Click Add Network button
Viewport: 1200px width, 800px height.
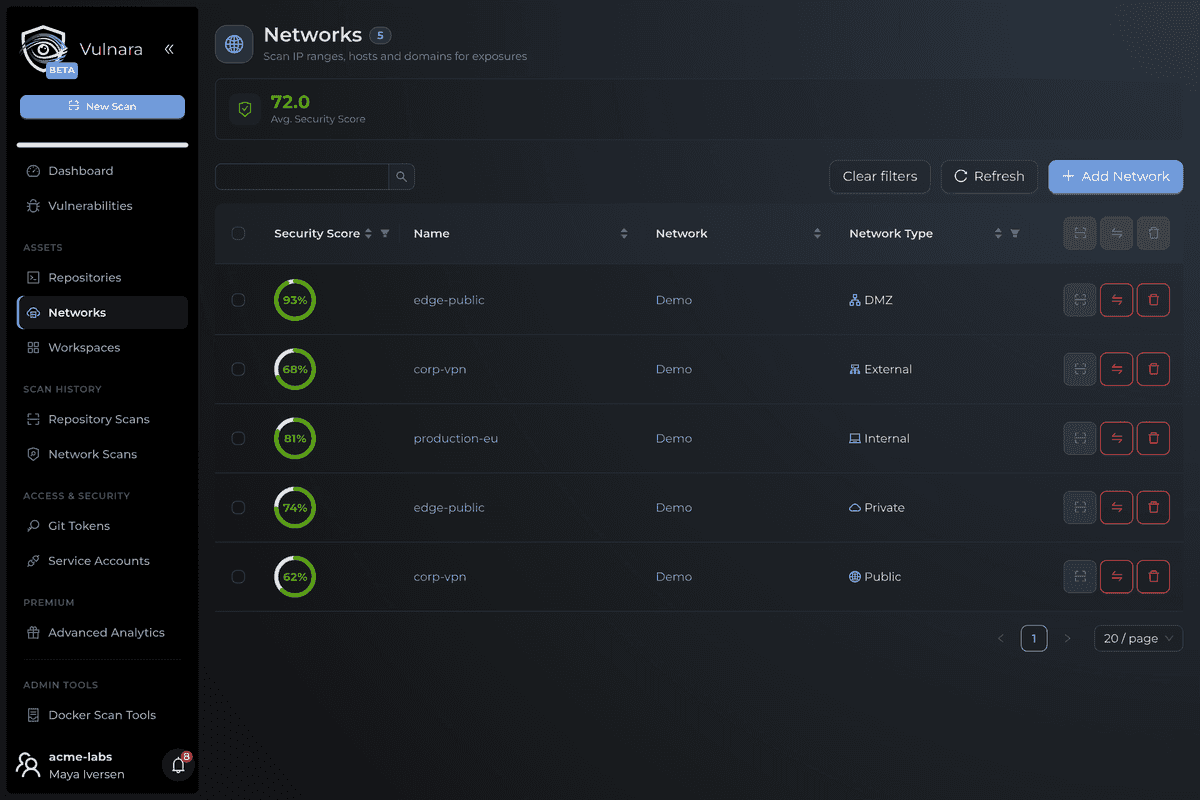coord(1115,177)
